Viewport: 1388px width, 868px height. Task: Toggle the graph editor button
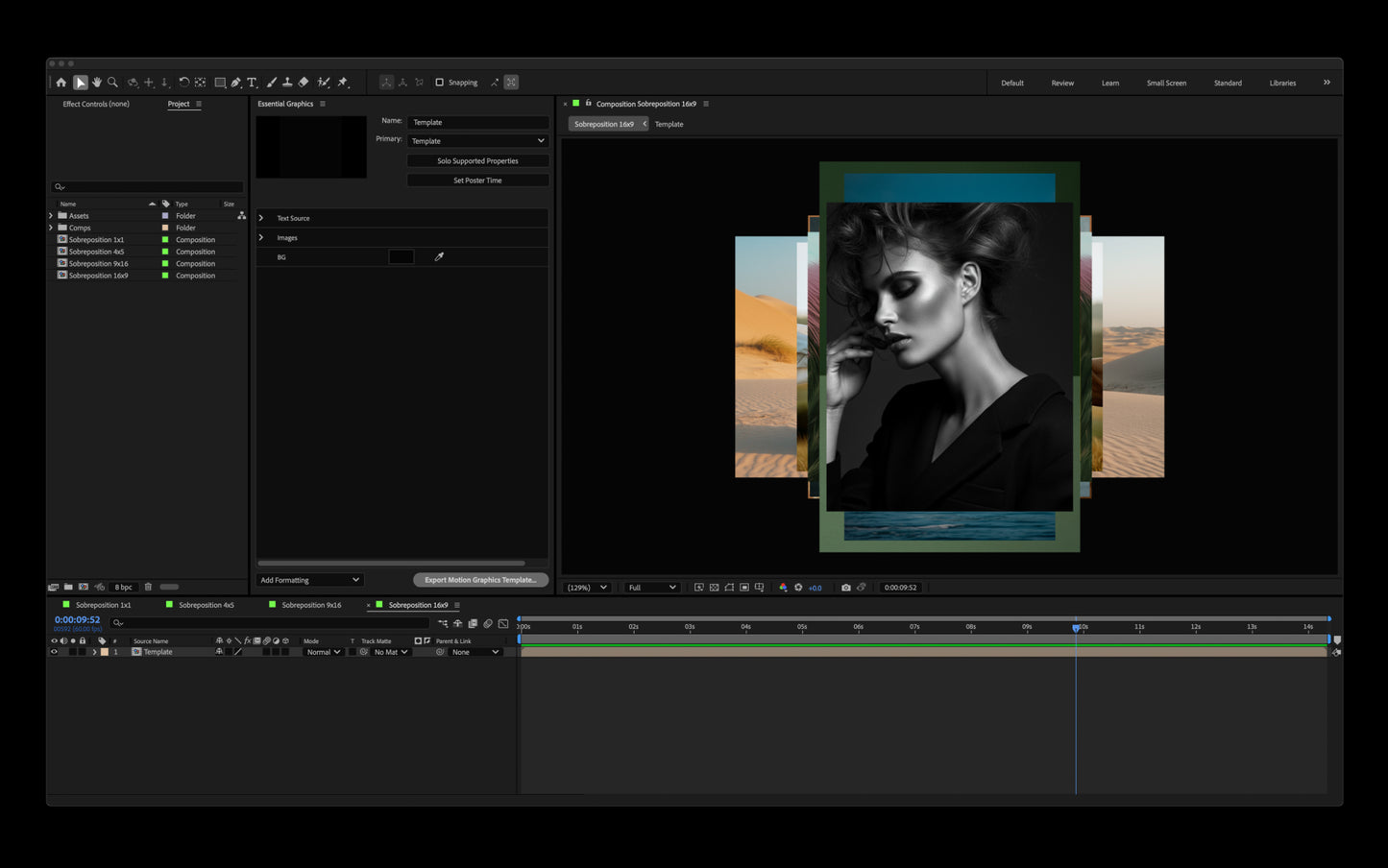503,623
